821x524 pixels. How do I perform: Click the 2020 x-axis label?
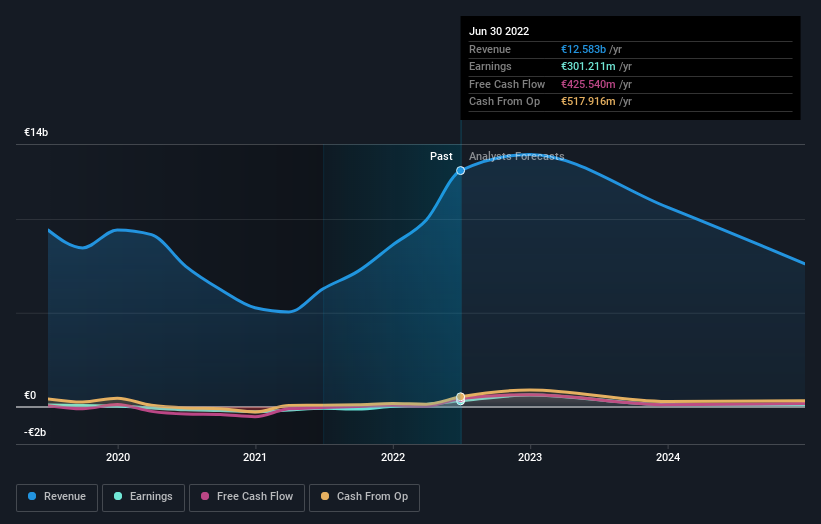[118, 457]
